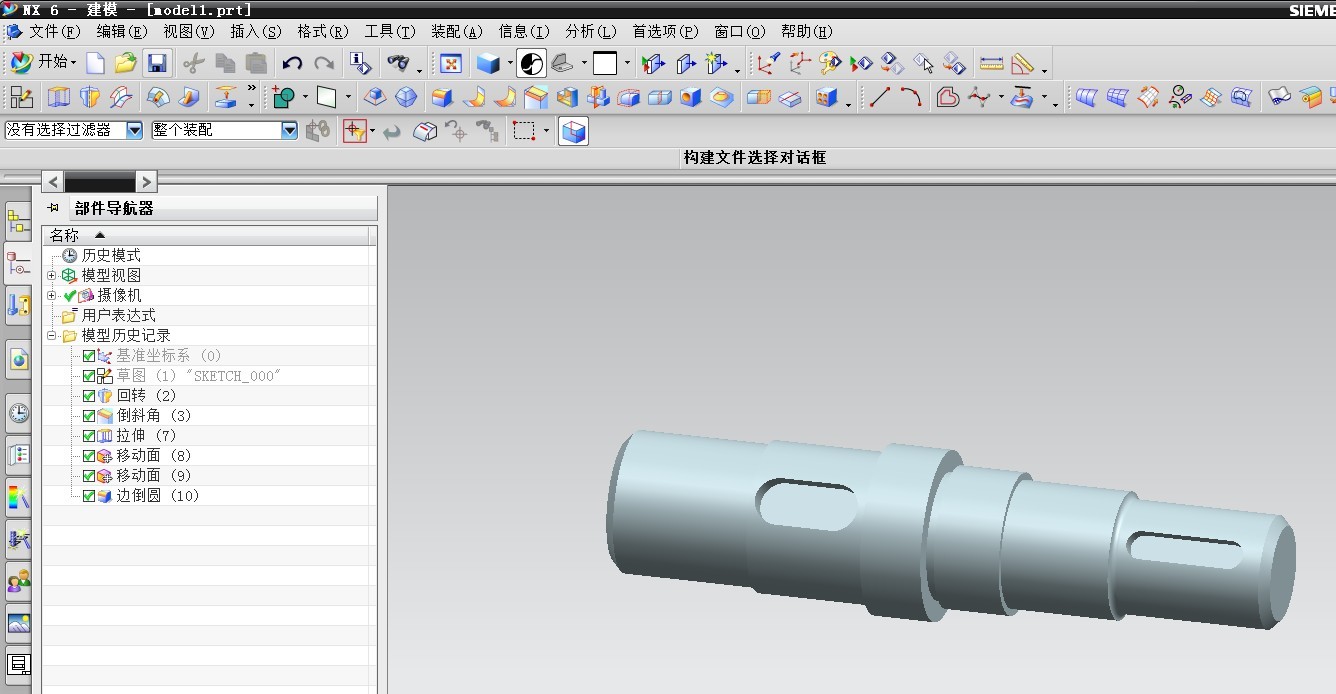Select the Sketch tool icon
The image size is (1336, 694).
[21, 97]
